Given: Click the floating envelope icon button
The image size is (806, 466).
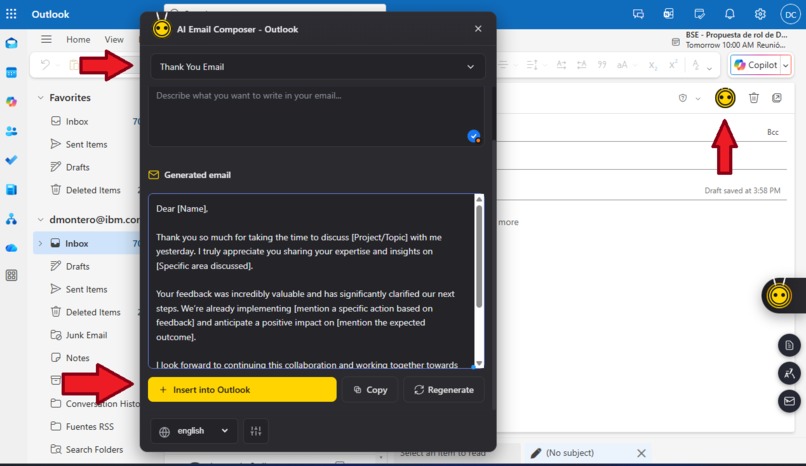Looking at the screenshot, I should pyautogui.click(x=789, y=401).
